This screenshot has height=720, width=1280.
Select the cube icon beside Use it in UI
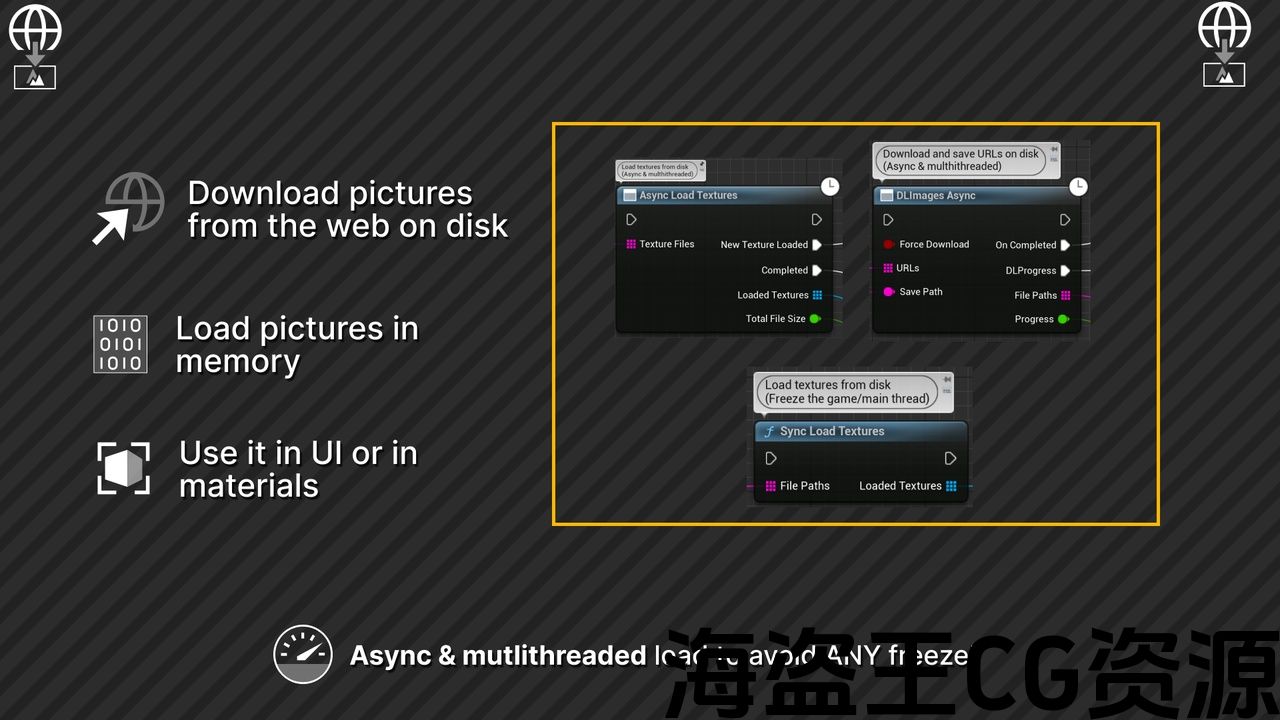coord(122,468)
